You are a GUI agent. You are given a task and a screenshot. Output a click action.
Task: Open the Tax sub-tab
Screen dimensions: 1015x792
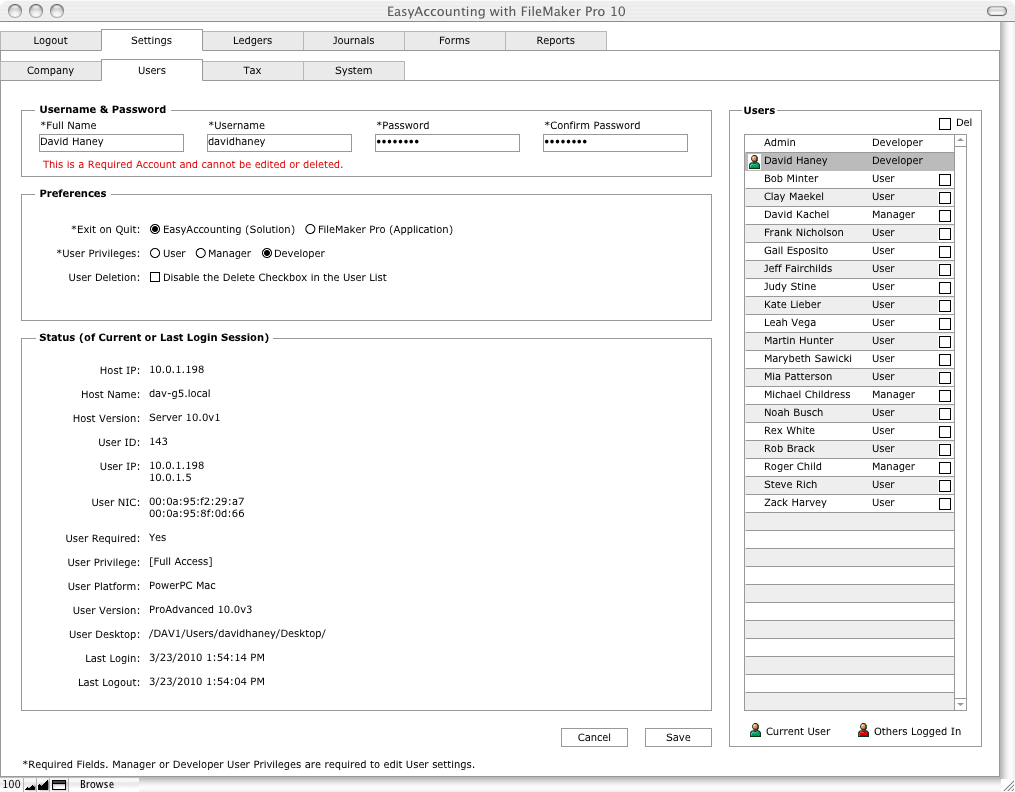tap(252, 71)
